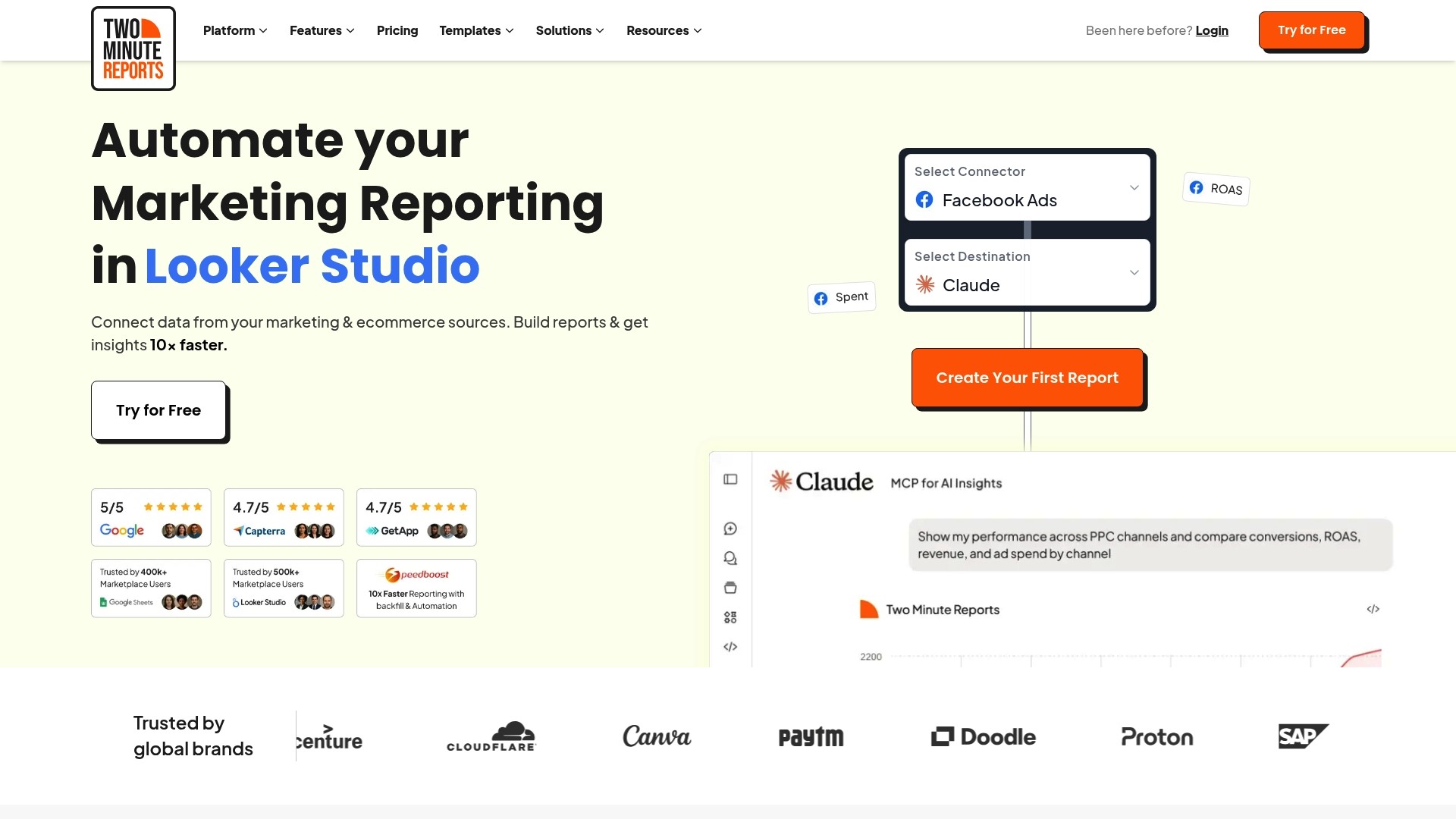Open the artifacts grid icon in Claude sidebar
The width and height of the screenshot is (1456, 819).
pos(730,617)
